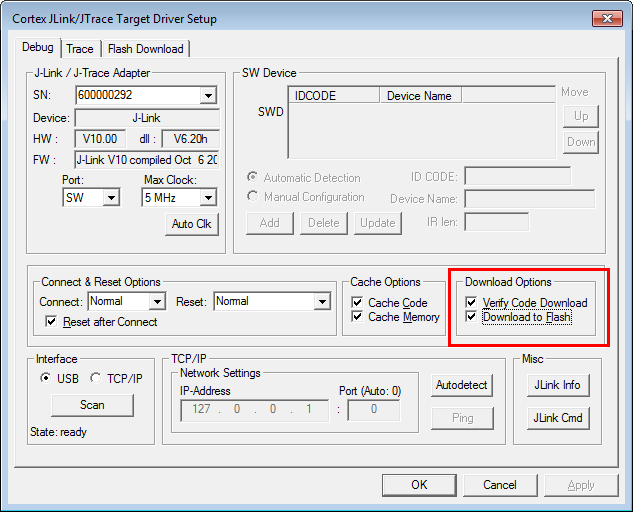Click the JLink Cmd button
633x512 pixels.
click(x=558, y=418)
